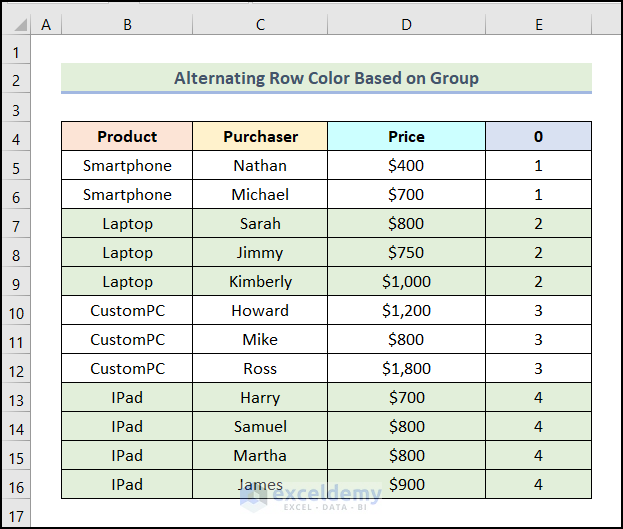The image size is (623, 529).
Task: Click the CustomPC cell in Howard's row
Action: [x=127, y=311]
